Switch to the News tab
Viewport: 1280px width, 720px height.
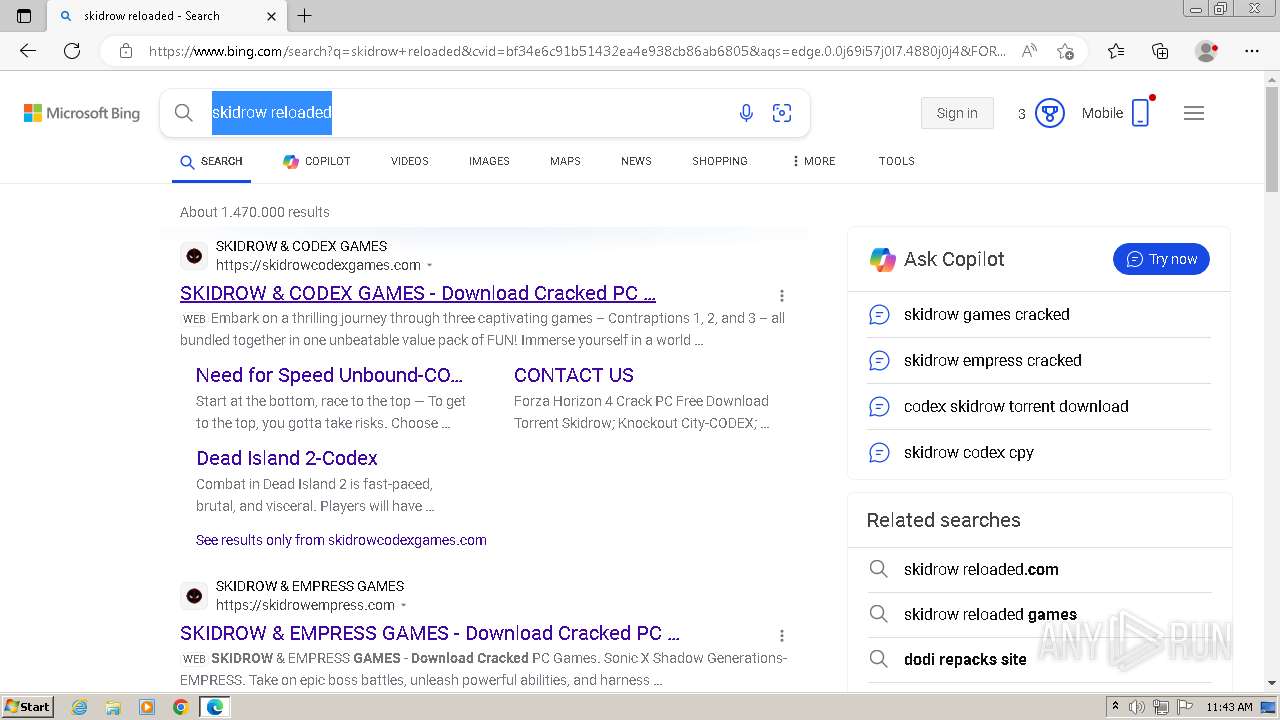(636, 161)
